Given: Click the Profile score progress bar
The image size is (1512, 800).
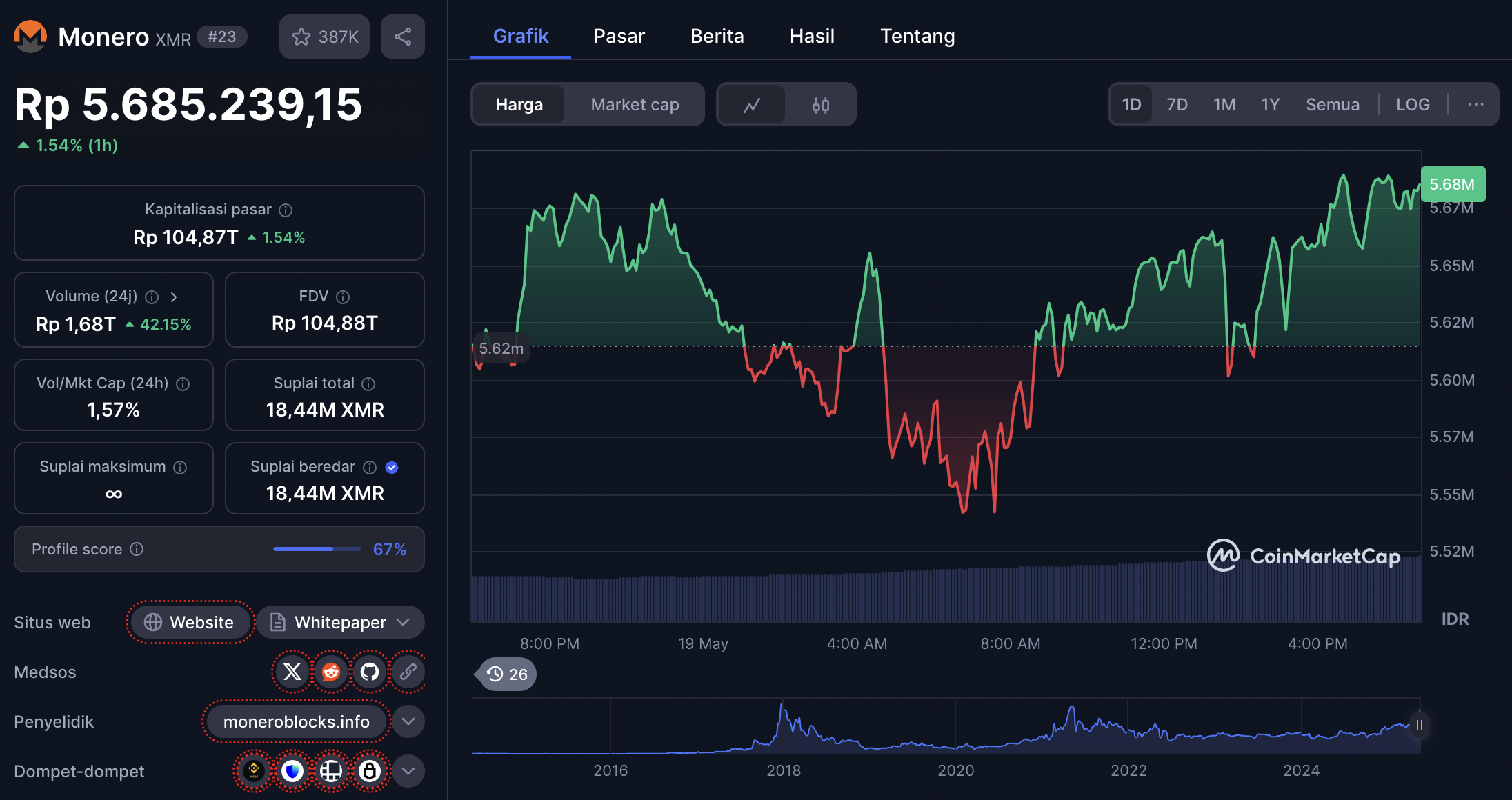Looking at the screenshot, I should (x=317, y=549).
